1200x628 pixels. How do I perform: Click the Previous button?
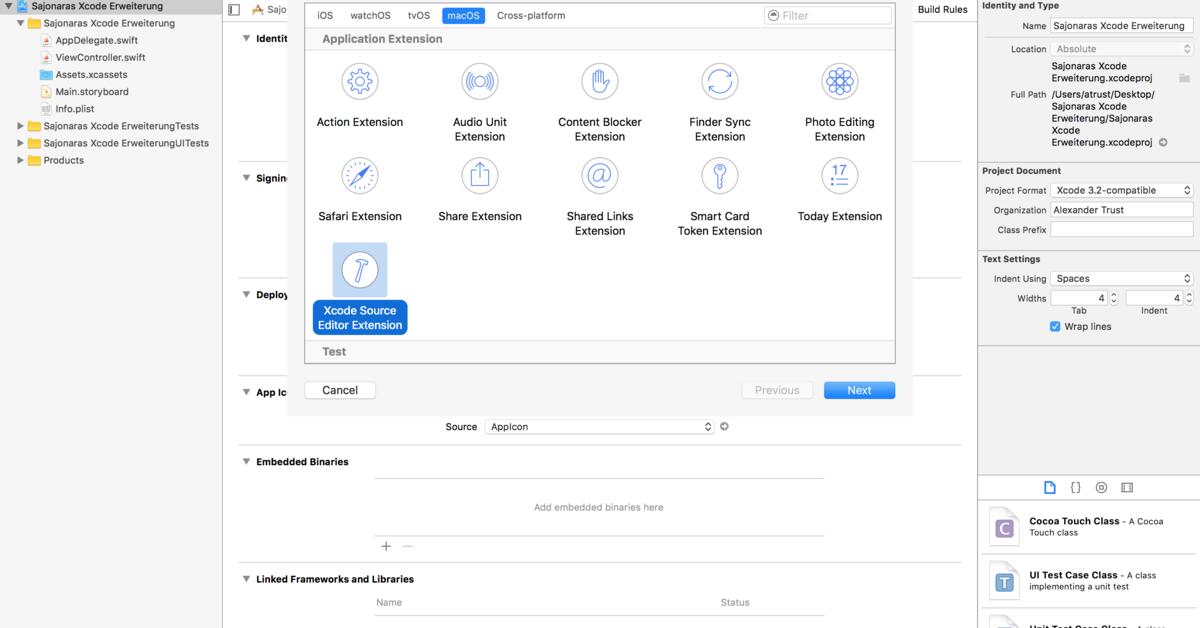click(x=777, y=390)
